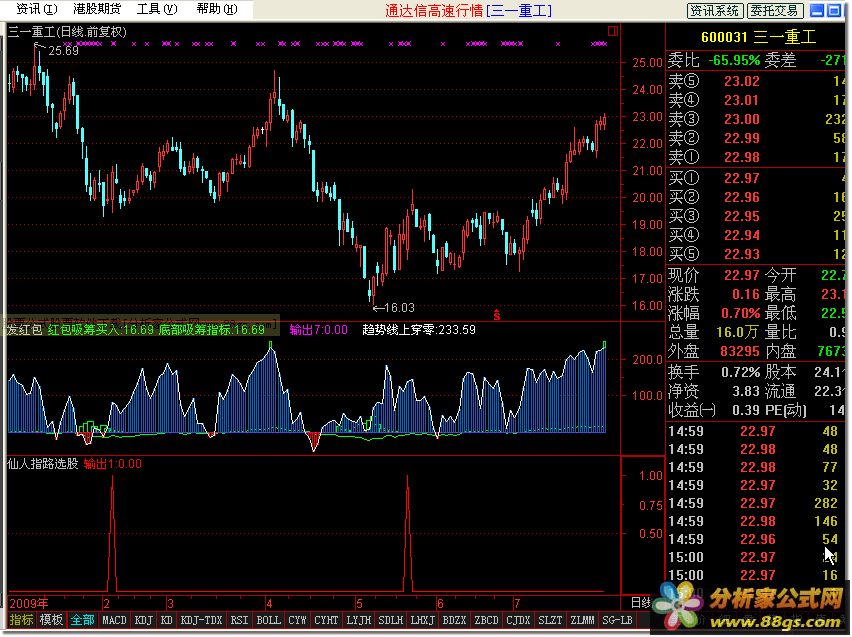
Task: Click the red S marker below the chart
Action: tap(496, 314)
